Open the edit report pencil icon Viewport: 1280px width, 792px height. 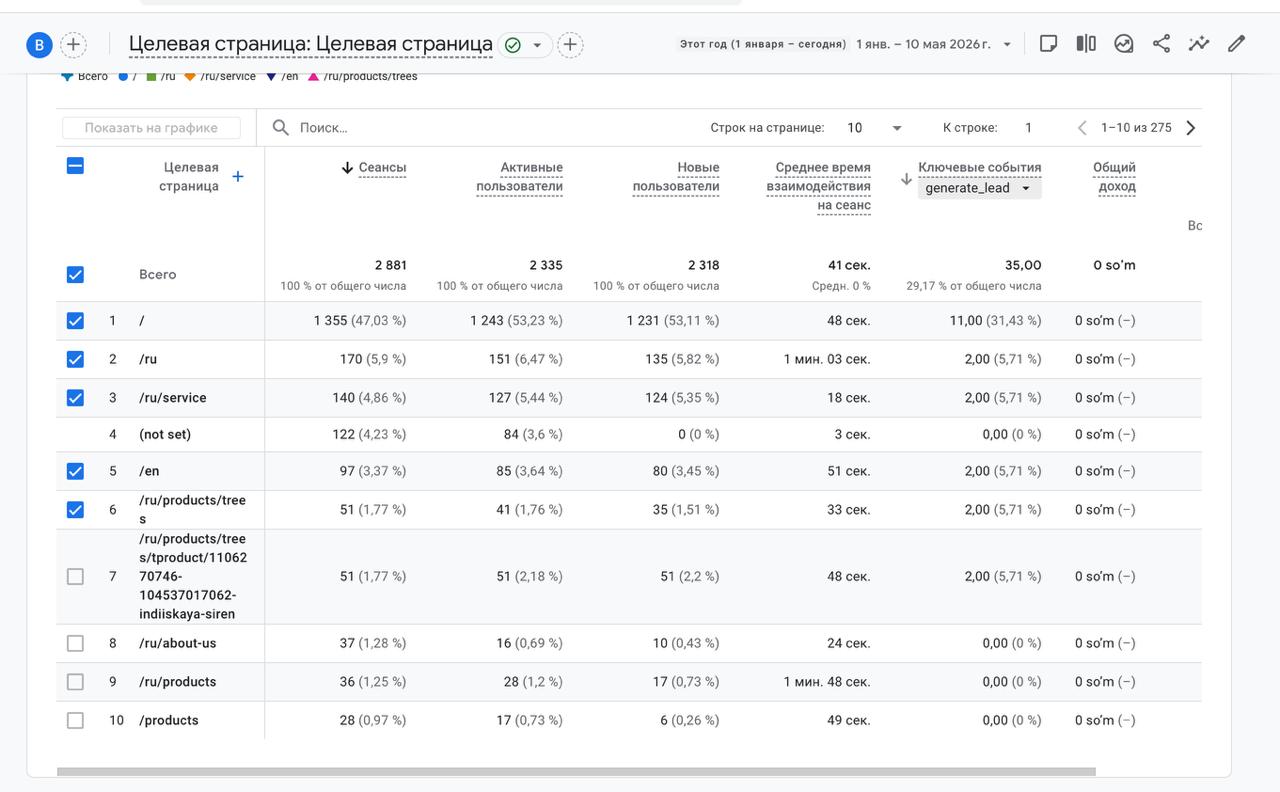click(1237, 44)
